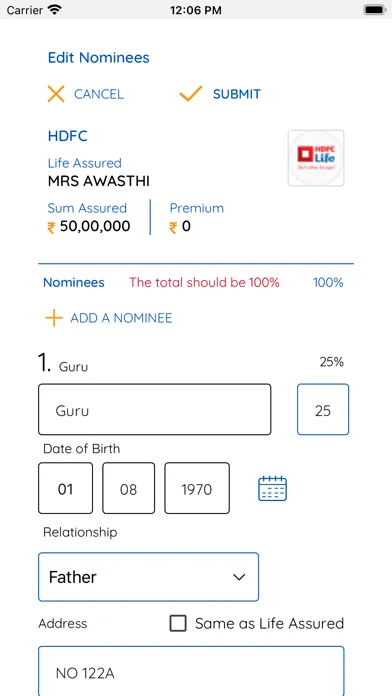Tap the HDFC Life logo thumbnail

(x=316, y=158)
